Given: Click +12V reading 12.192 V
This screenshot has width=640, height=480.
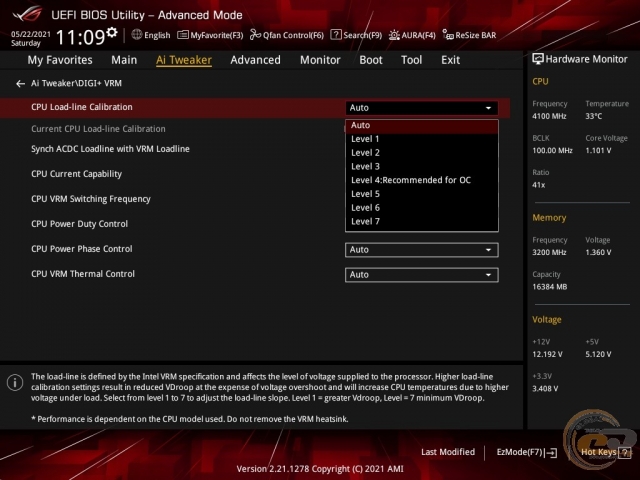Looking at the screenshot, I should click(x=547, y=354).
